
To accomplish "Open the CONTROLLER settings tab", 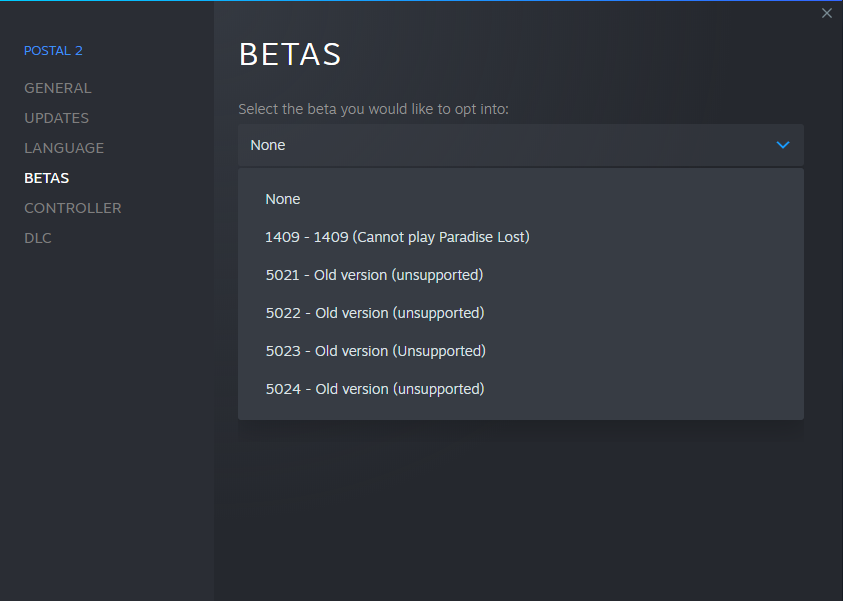I will (73, 208).
